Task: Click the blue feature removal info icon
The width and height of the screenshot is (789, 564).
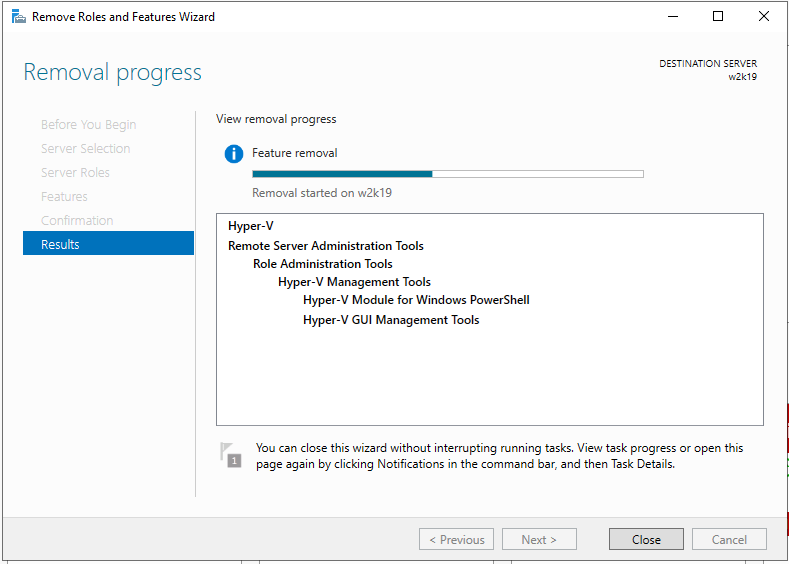Action: pyautogui.click(x=234, y=154)
